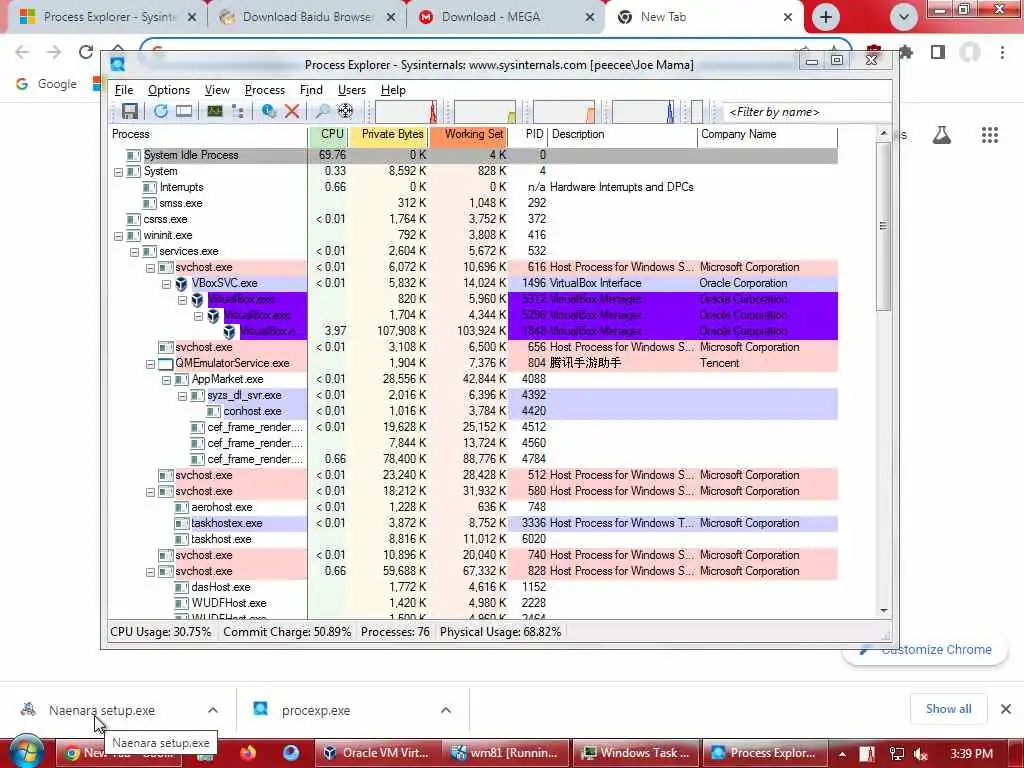
Task: Collapse the AppMarket.exe tree node
Action: tap(166, 380)
